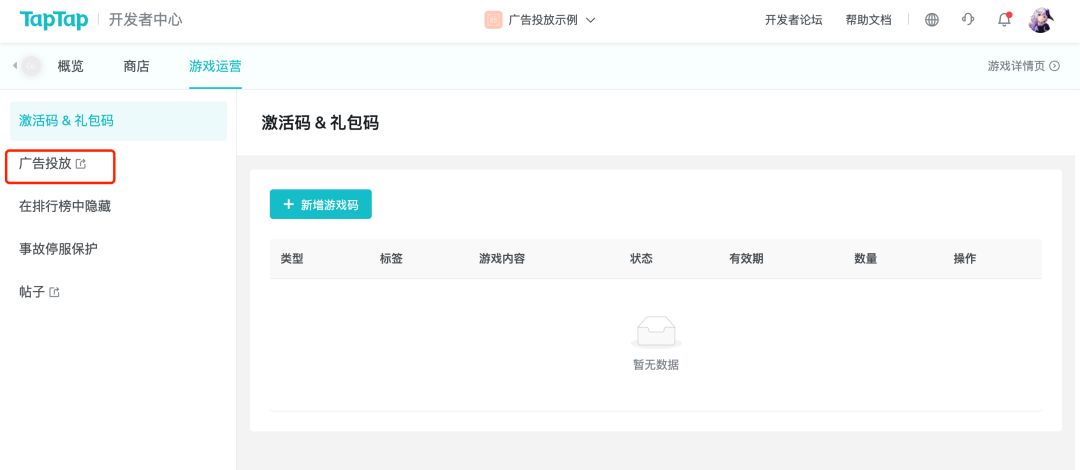Click the external link icon beside 帖子
The image size is (1080, 470).
click(x=54, y=292)
